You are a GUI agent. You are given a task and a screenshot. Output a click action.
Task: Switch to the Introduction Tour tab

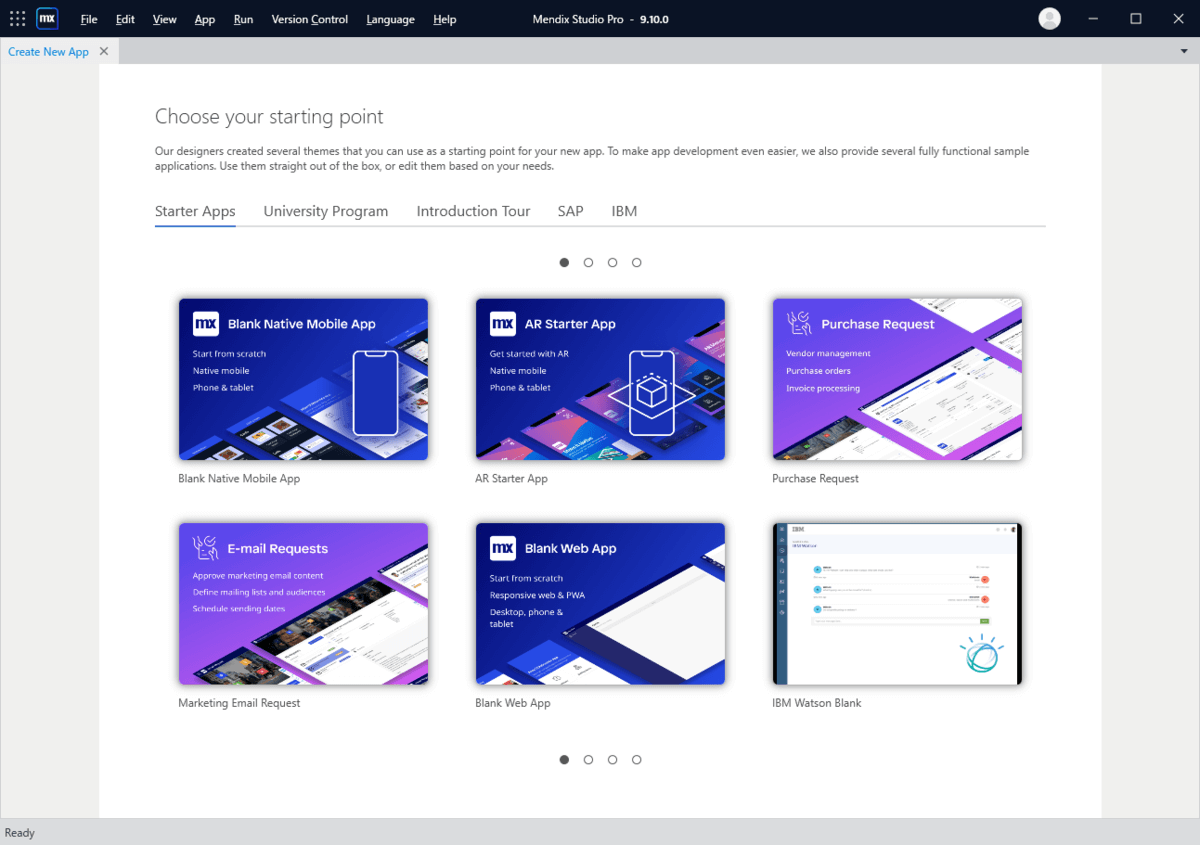[473, 211]
